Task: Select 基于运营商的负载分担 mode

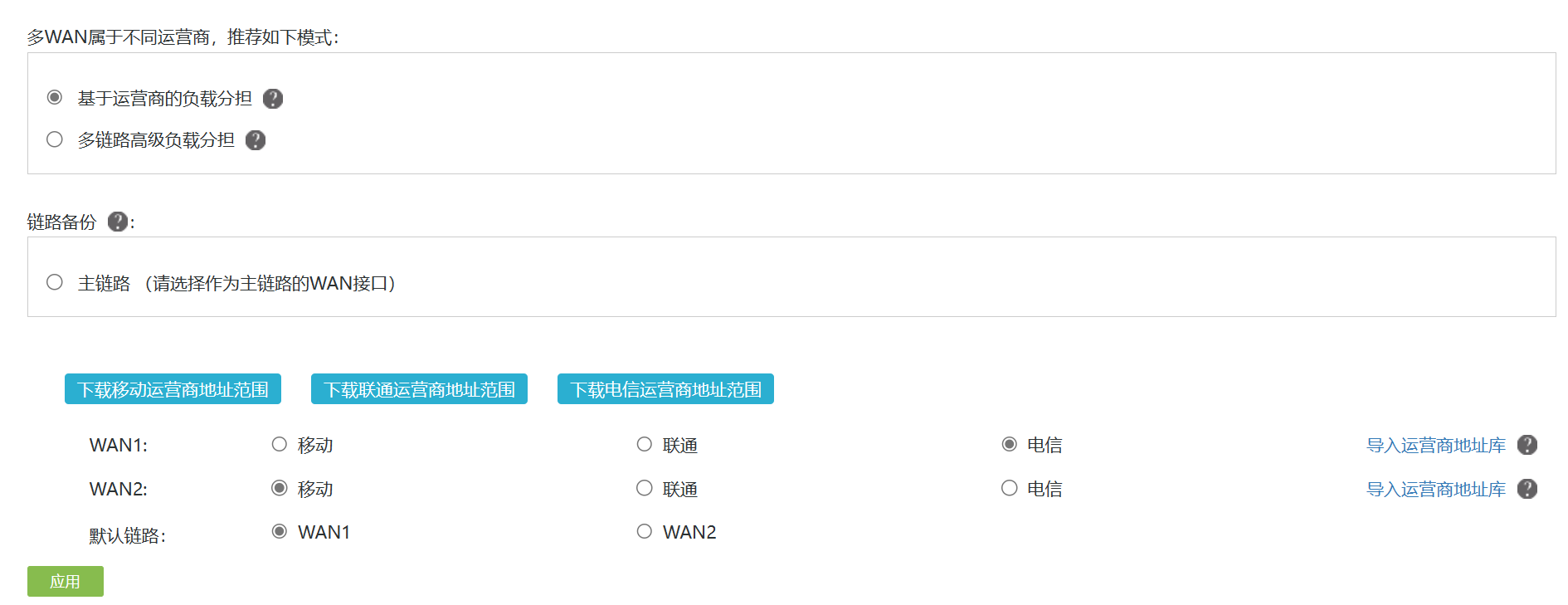Action: click(55, 98)
